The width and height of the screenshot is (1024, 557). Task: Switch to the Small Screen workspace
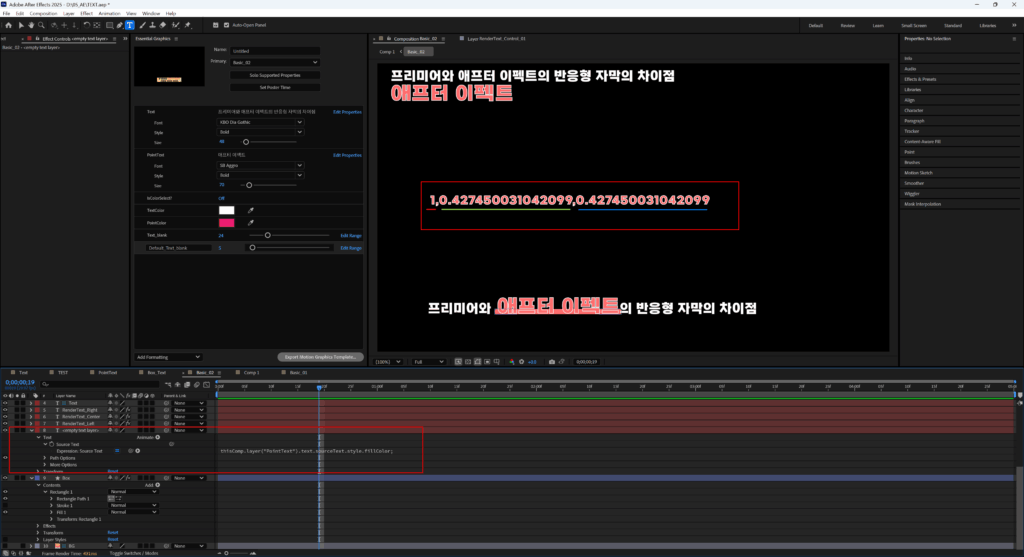coord(914,25)
